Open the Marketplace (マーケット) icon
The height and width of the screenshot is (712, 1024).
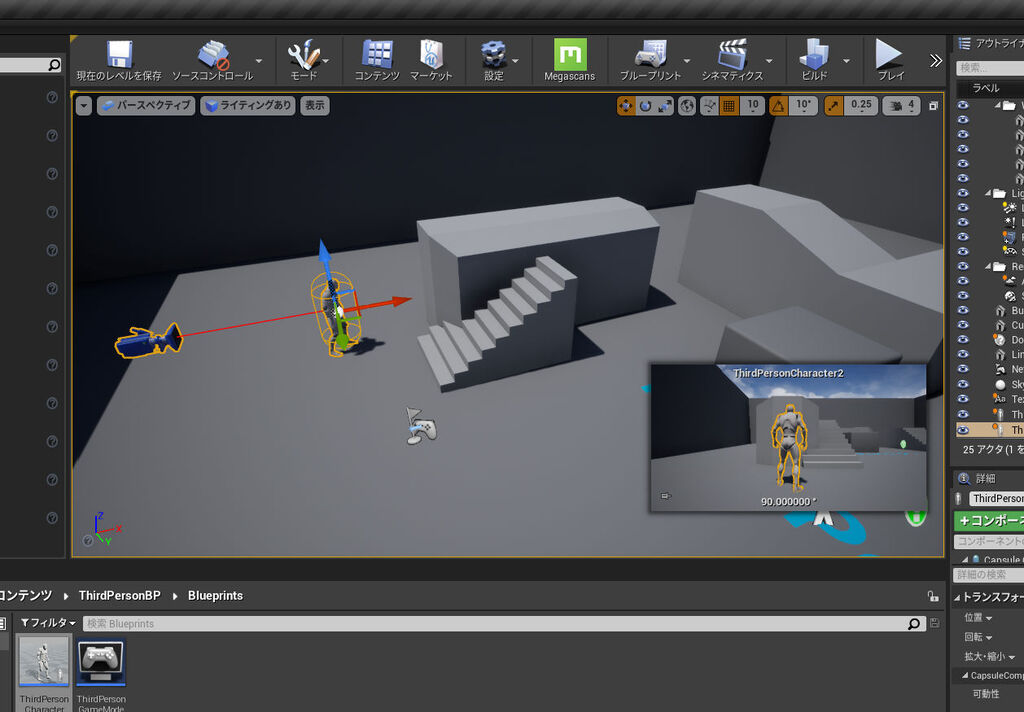point(431,55)
